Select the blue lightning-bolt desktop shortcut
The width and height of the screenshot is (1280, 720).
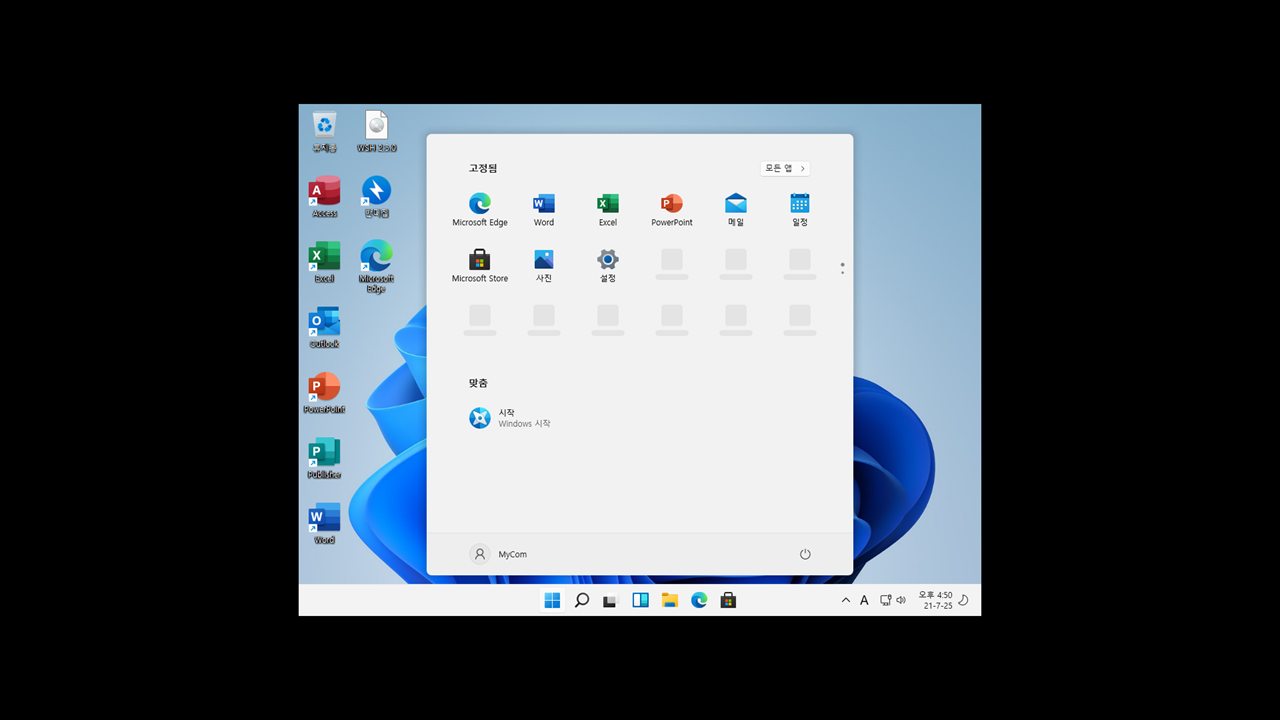[x=376, y=197]
